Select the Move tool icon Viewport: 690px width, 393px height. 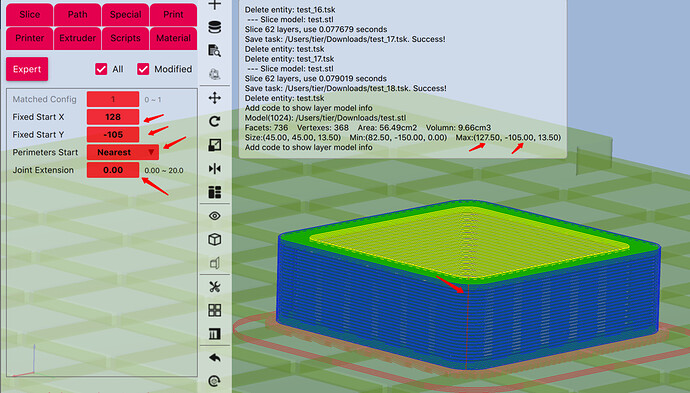(x=215, y=98)
